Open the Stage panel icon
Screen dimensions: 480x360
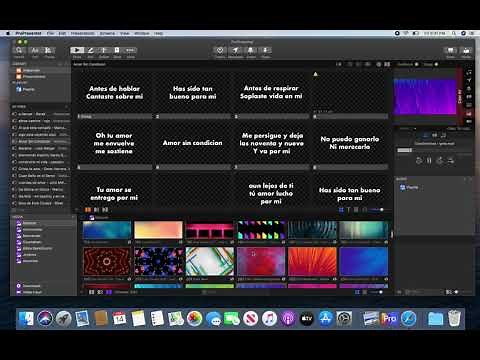coord(266,50)
